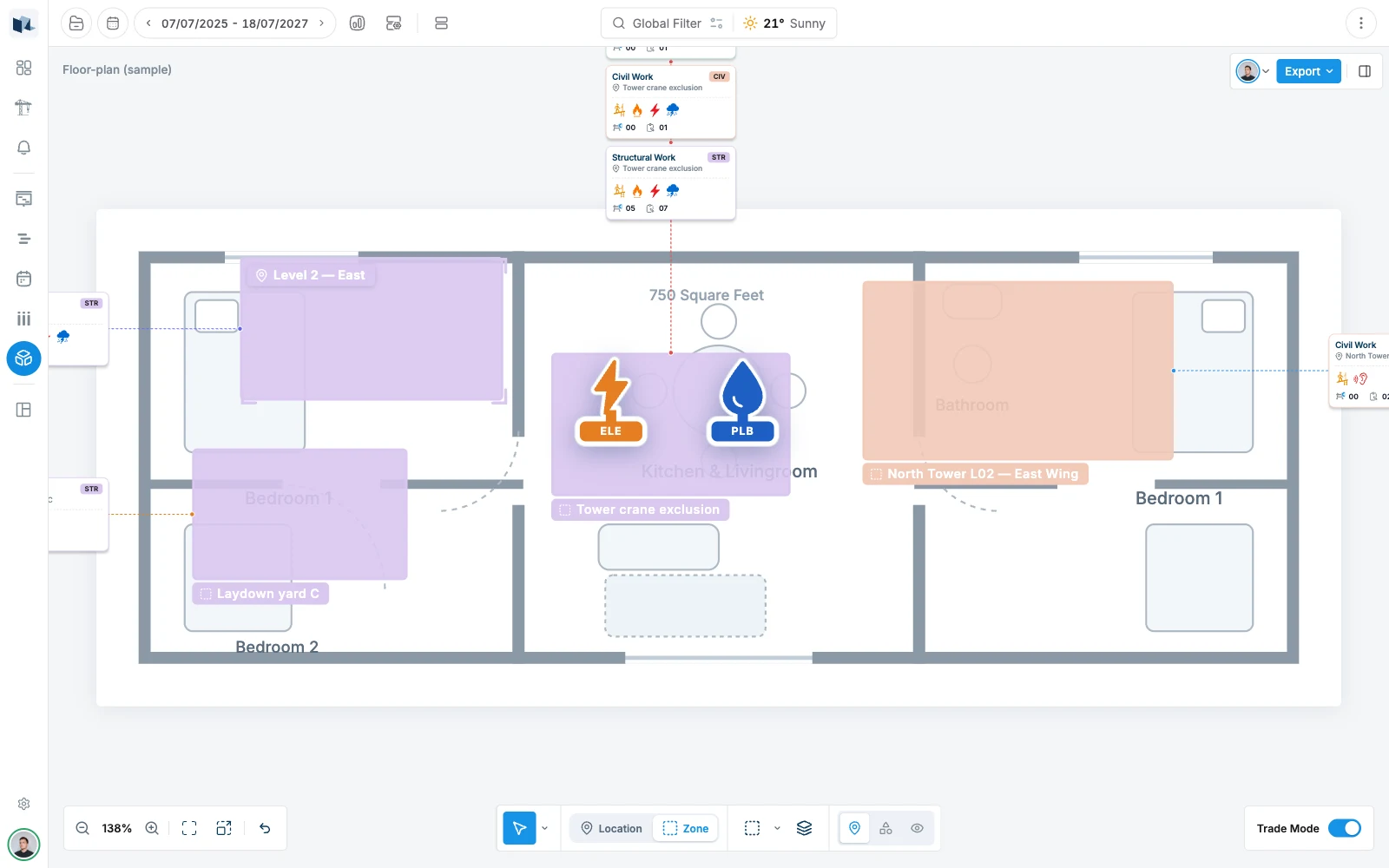The height and width of the screenshot is (868, 1389).
Task: Click the PLB plumbing trade marker
Action: pos(742,401)
